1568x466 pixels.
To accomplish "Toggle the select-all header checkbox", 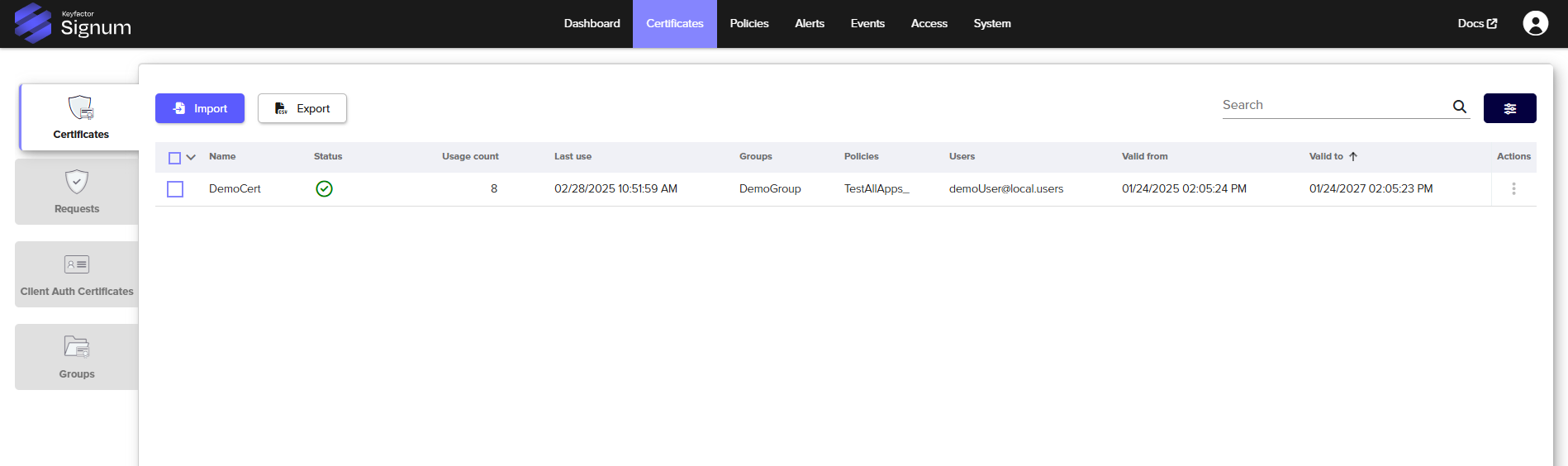I will 174,158.
